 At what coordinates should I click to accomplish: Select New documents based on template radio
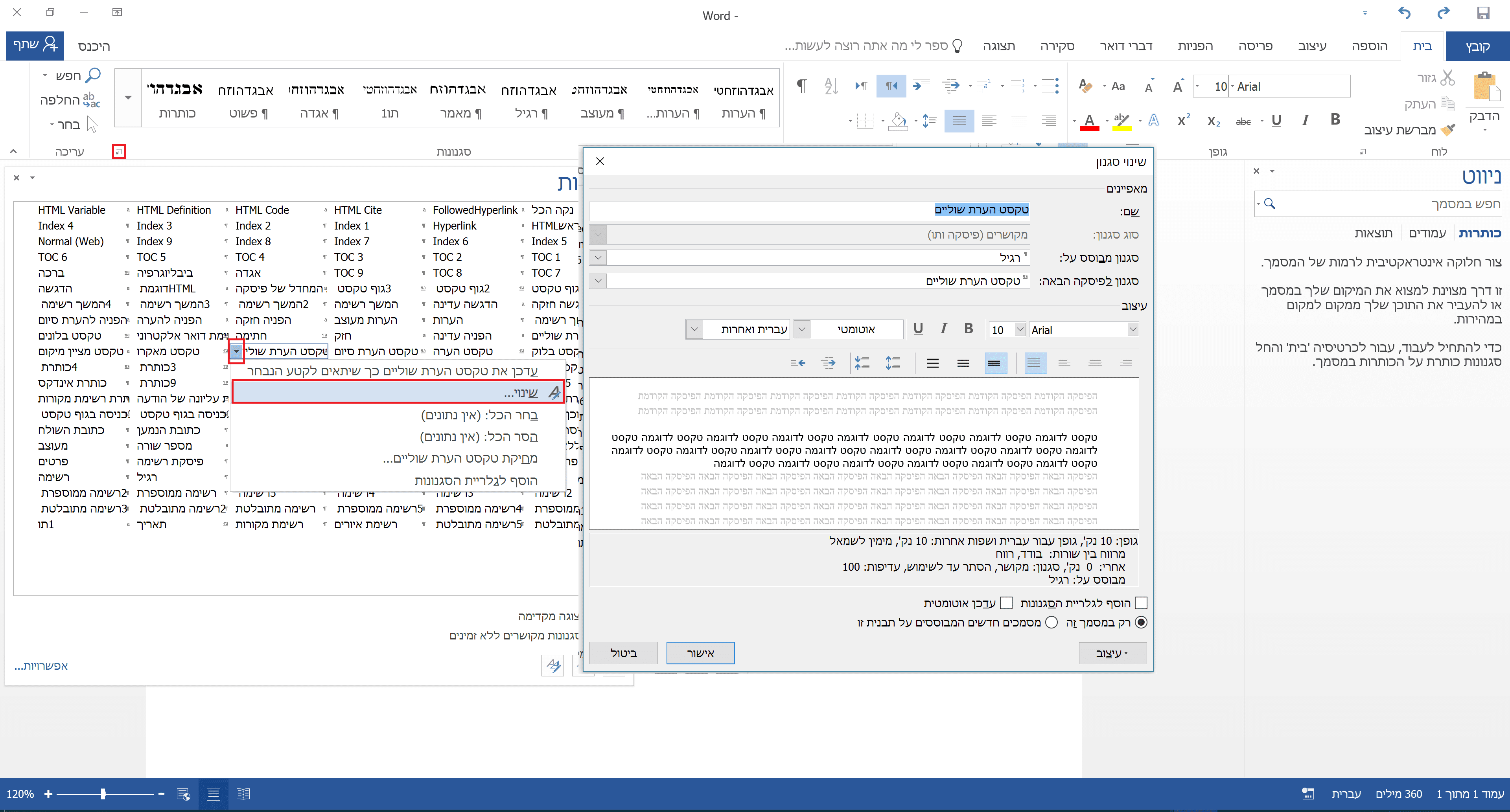coord(1051,622)
